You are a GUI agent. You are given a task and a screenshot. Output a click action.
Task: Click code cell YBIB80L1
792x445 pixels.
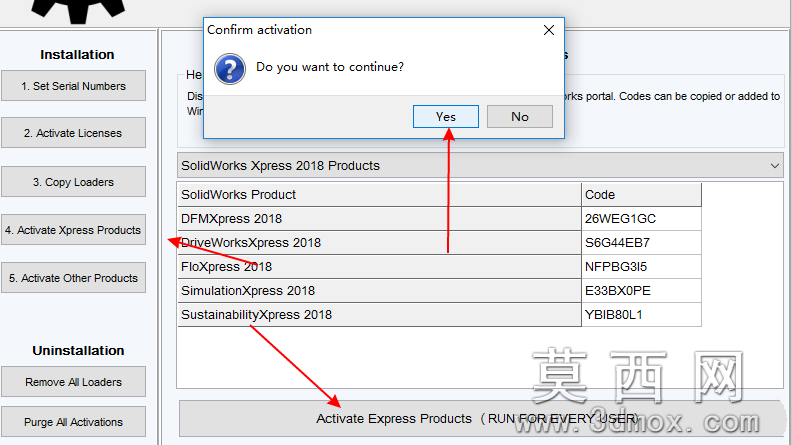(x=641, y=315)
